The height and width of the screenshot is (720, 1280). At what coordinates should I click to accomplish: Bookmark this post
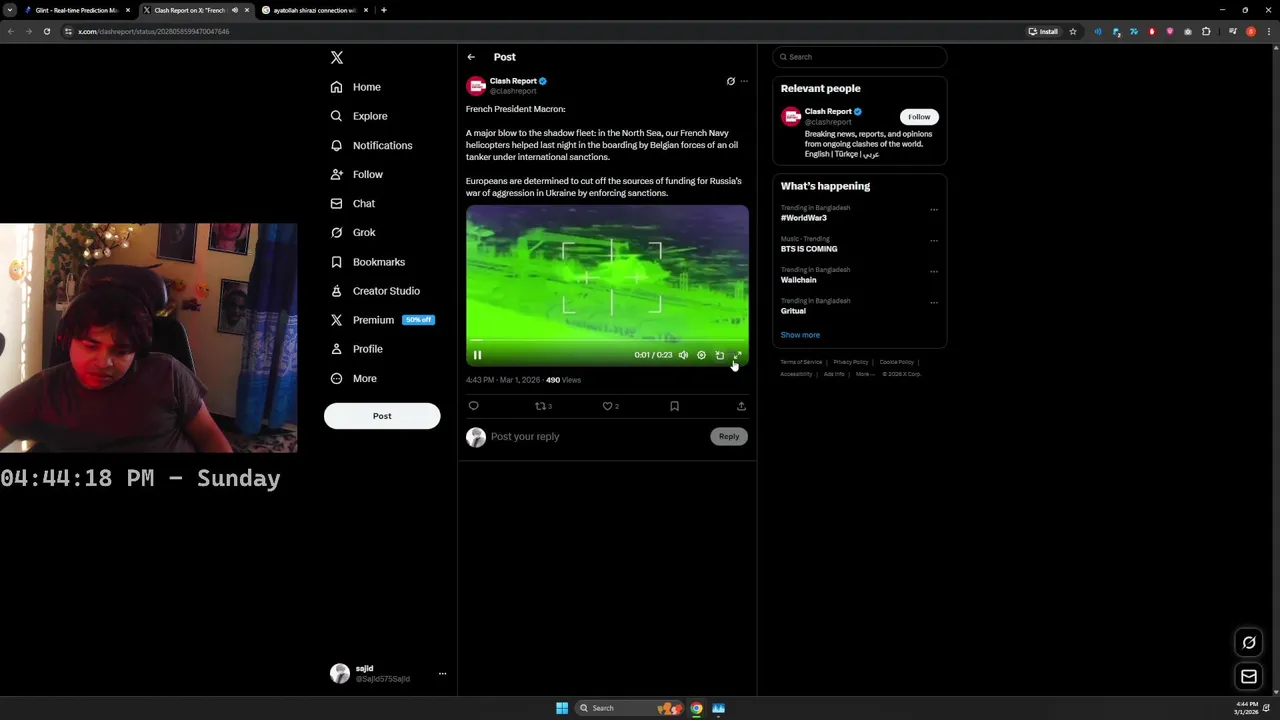tap(674, 406)
